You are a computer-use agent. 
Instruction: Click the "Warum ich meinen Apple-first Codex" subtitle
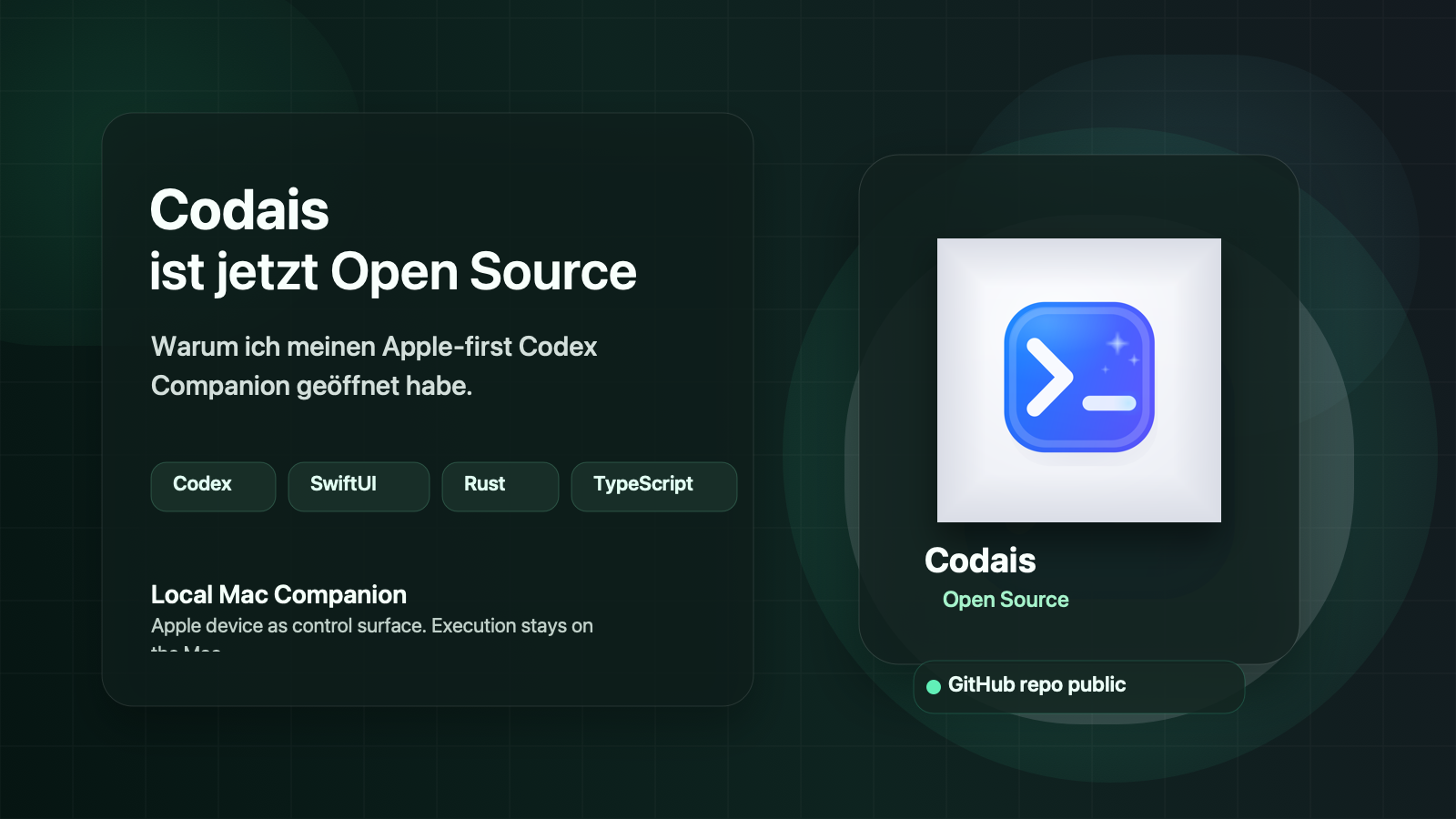click(374, 347)
